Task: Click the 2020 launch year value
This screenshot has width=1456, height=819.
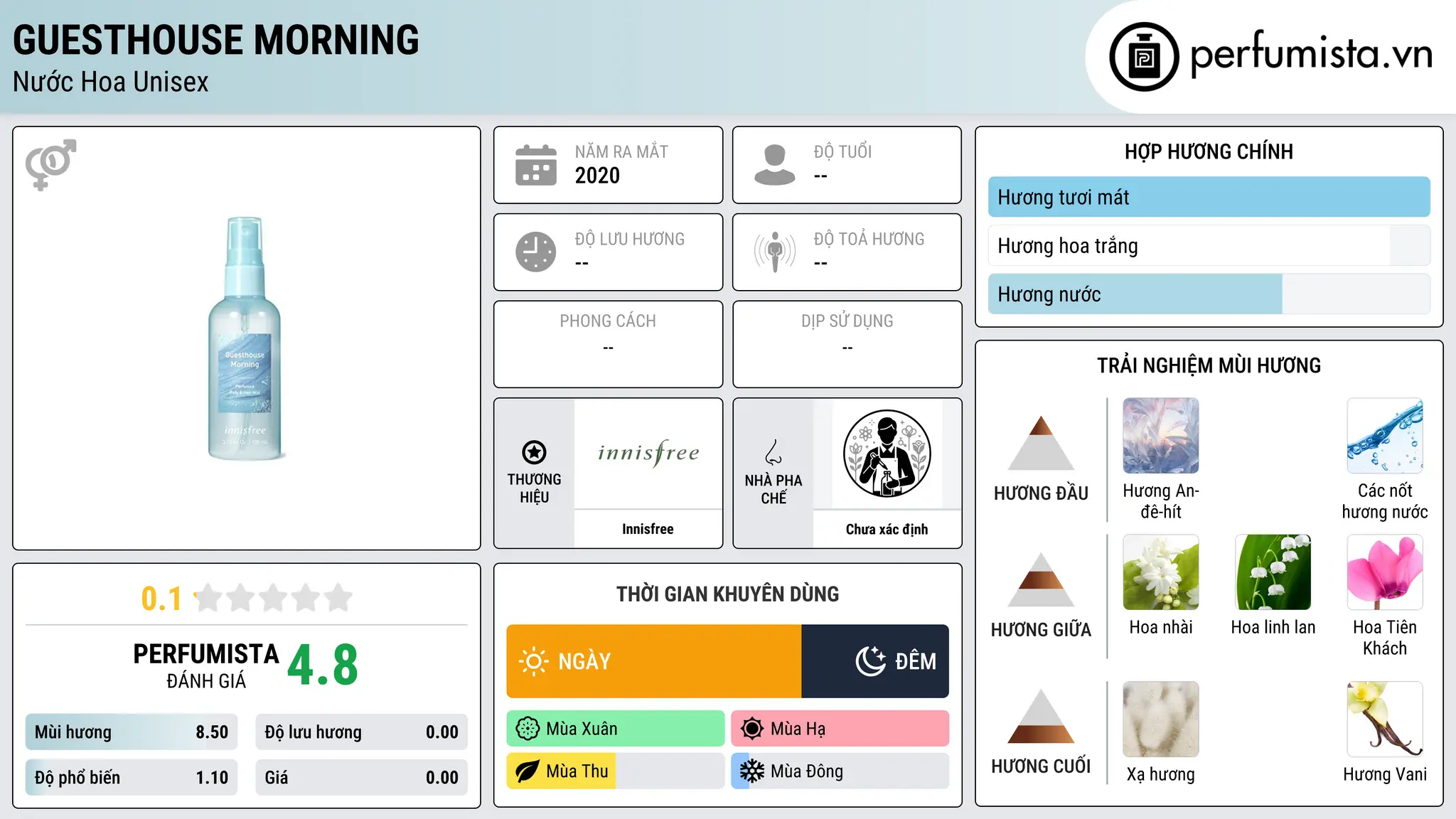Action: (x=597, y=176)
